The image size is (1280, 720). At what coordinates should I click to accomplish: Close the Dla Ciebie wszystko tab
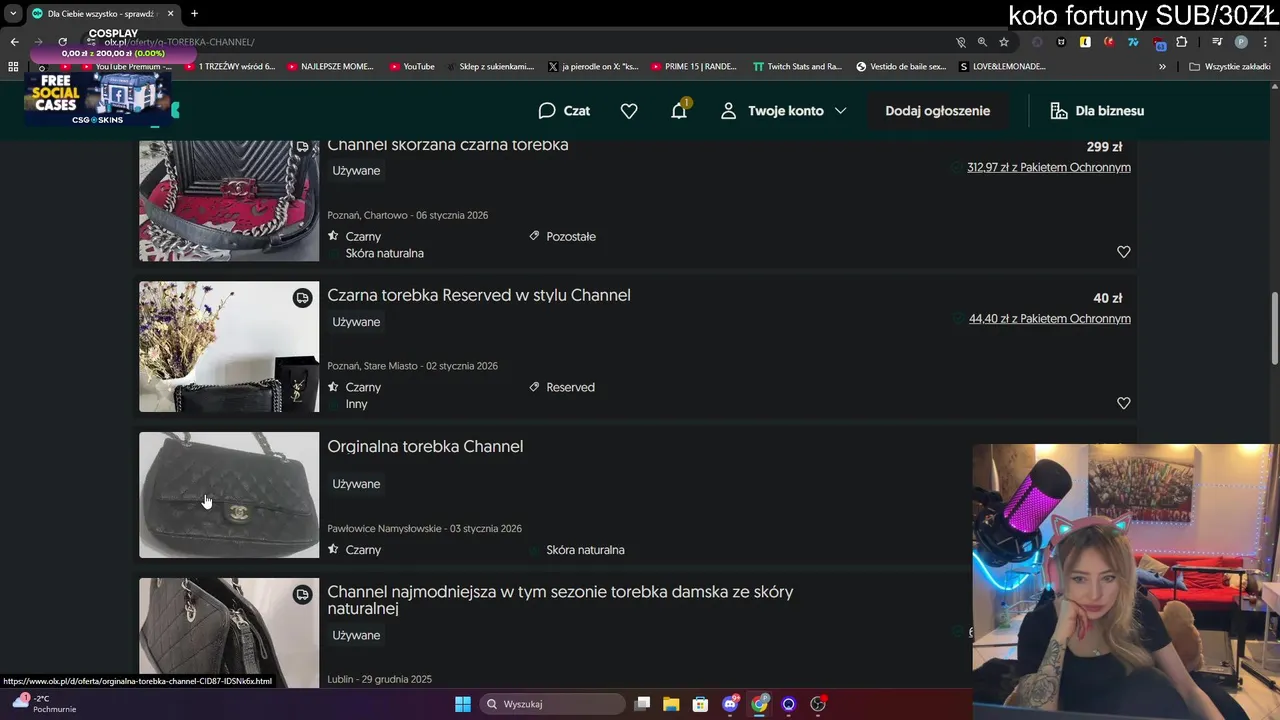click(169, 13)
